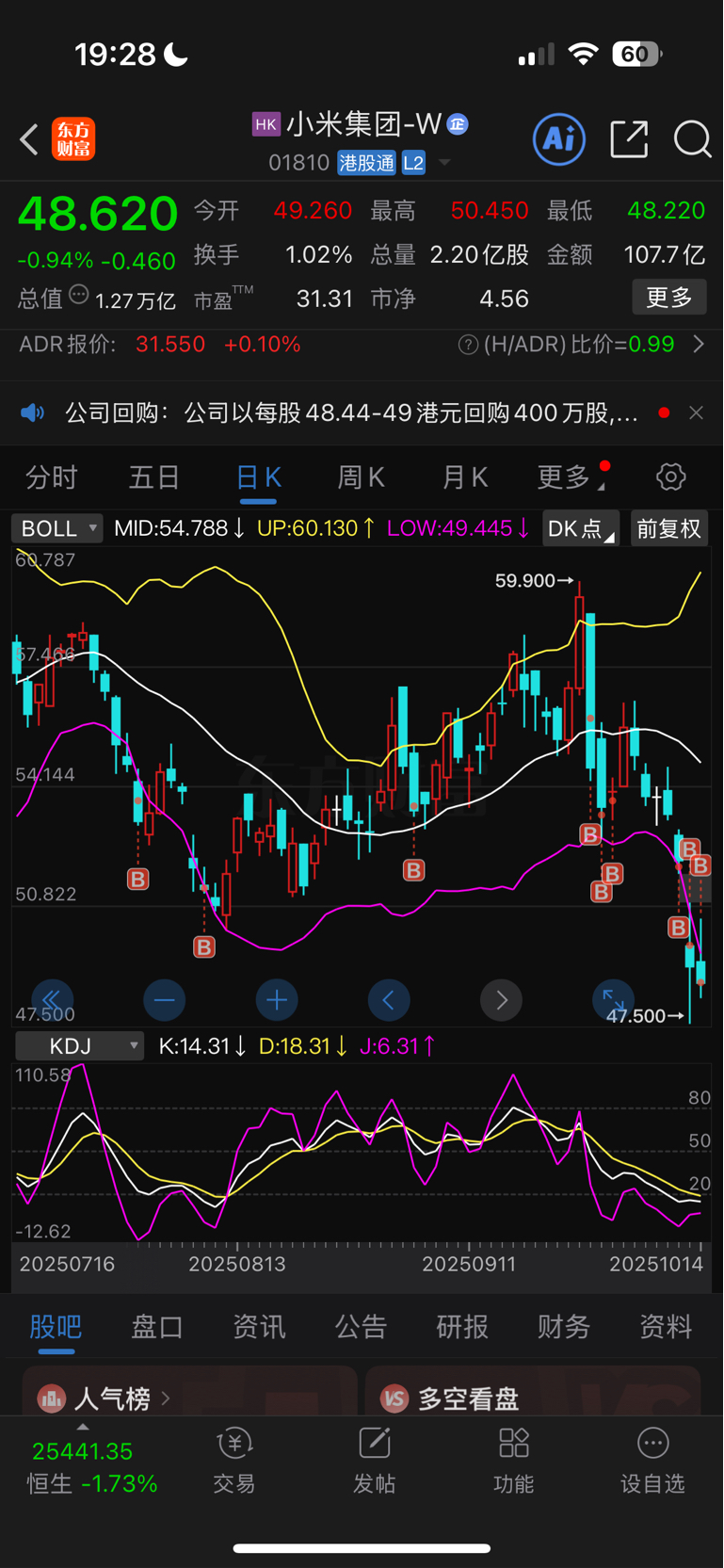Open the 公司回购 announcement text
The height and width of the screenshot is (1568, 724).
[x=351, y=412]
